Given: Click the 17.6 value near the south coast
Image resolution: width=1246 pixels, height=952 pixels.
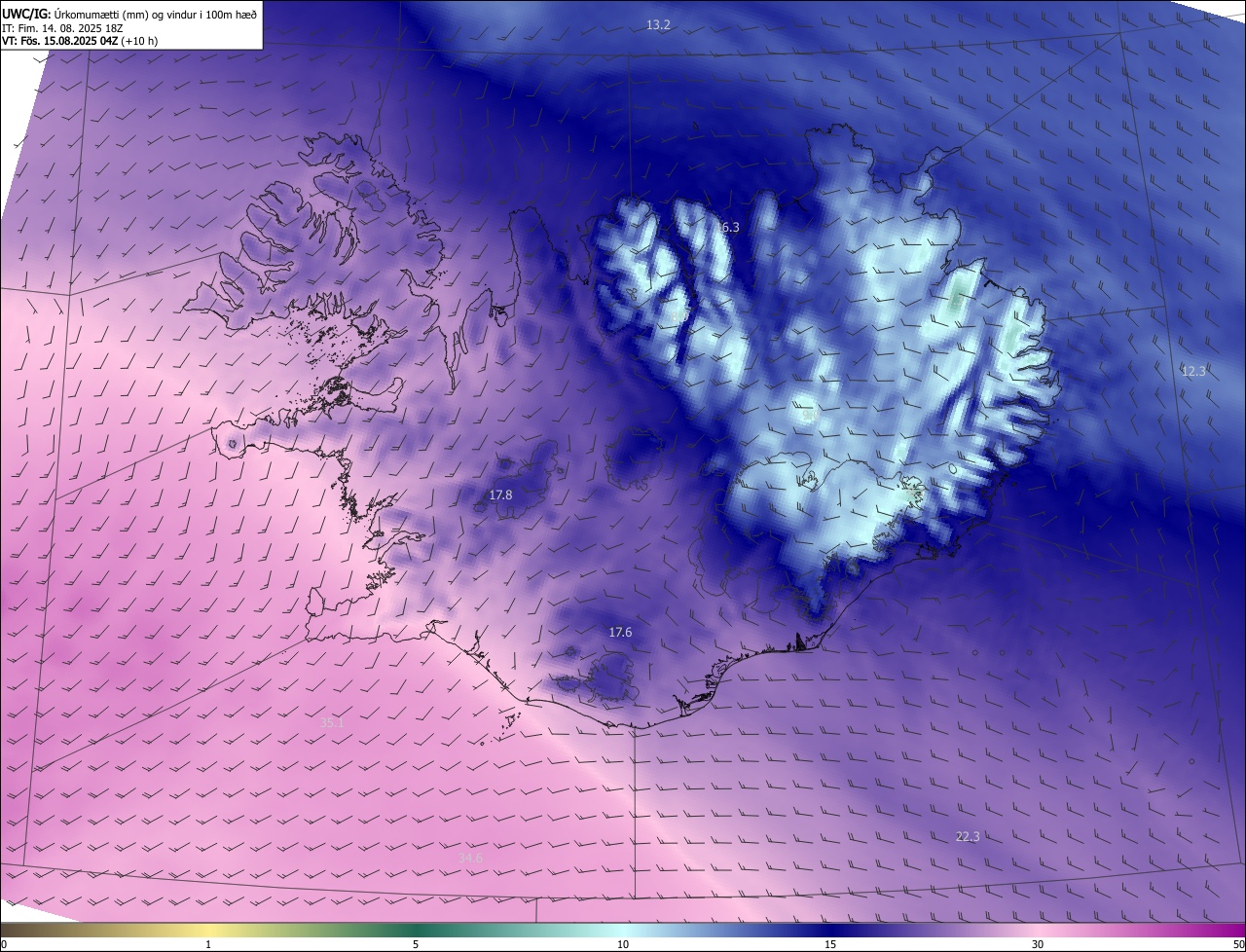Looking at the screenshot, I should (x=620, y=632).
